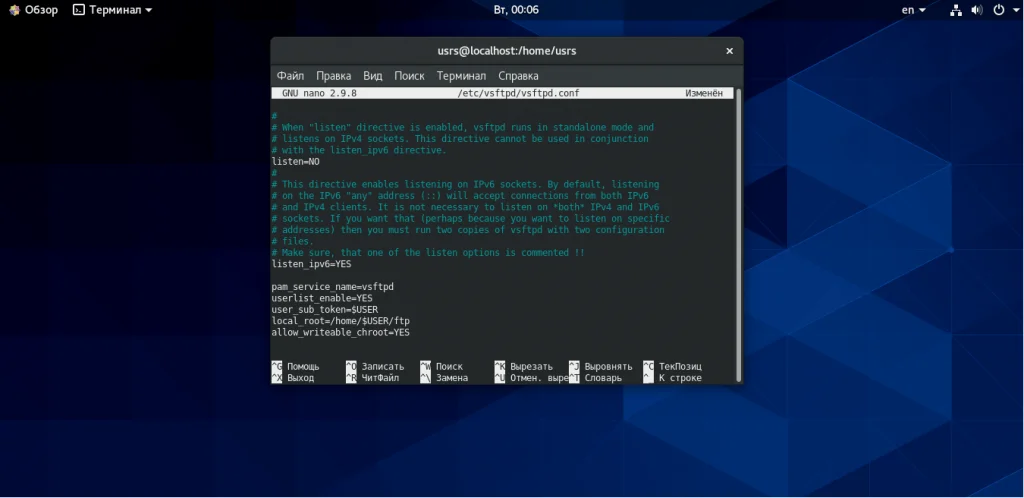Close the terminal window

point(729,51)
